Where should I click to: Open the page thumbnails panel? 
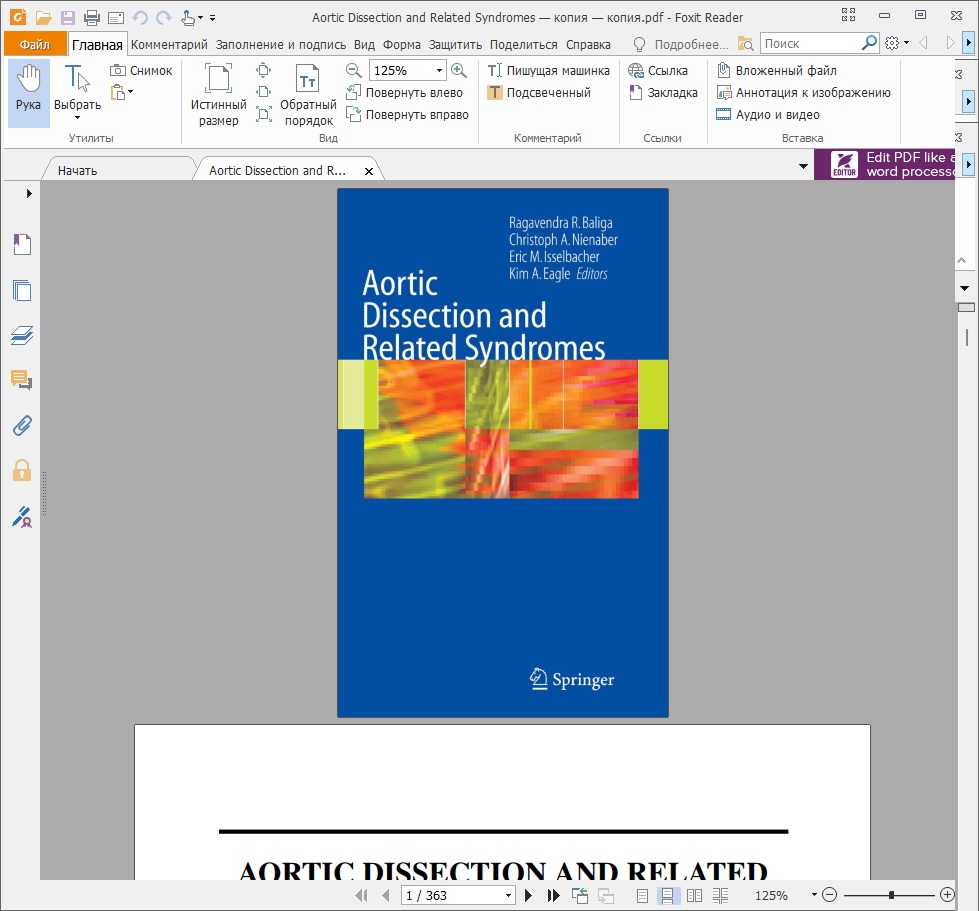click(22, 290)
